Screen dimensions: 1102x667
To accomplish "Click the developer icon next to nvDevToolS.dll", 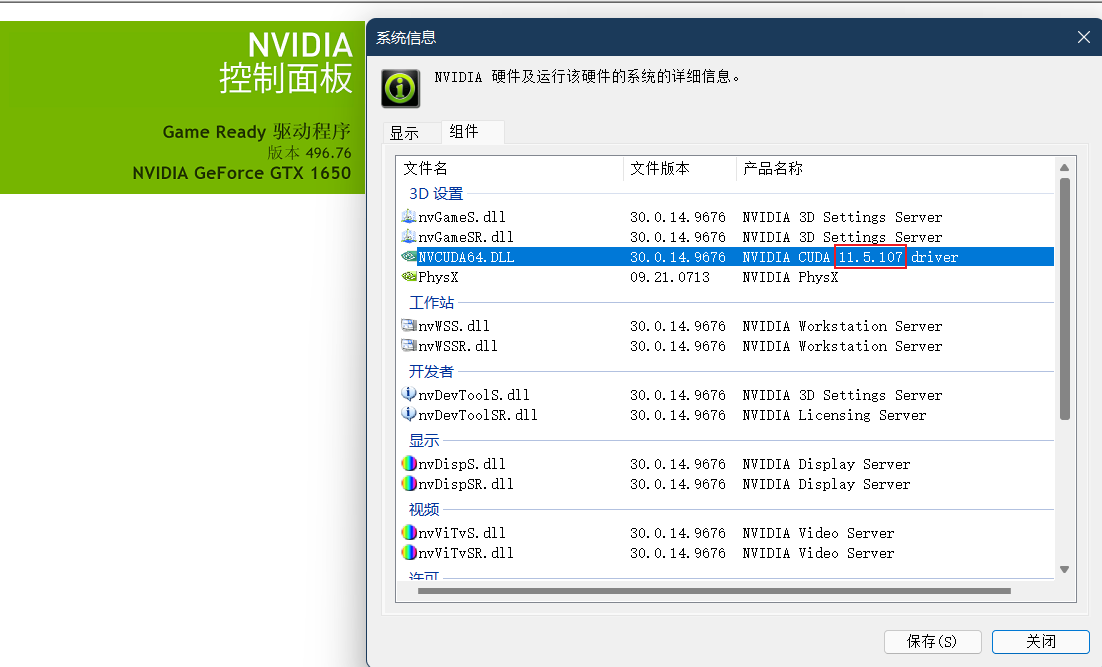I will coord(409,394).
